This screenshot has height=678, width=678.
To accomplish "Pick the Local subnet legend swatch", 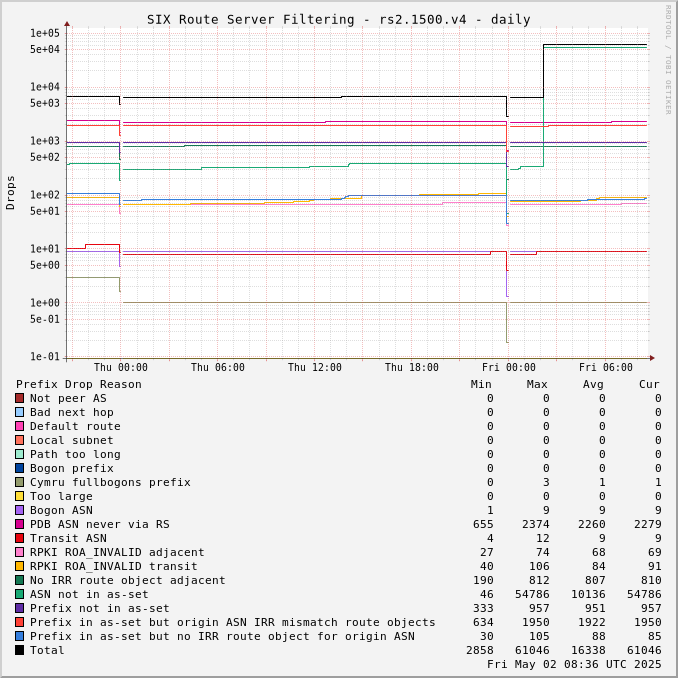I will (19, 440).
